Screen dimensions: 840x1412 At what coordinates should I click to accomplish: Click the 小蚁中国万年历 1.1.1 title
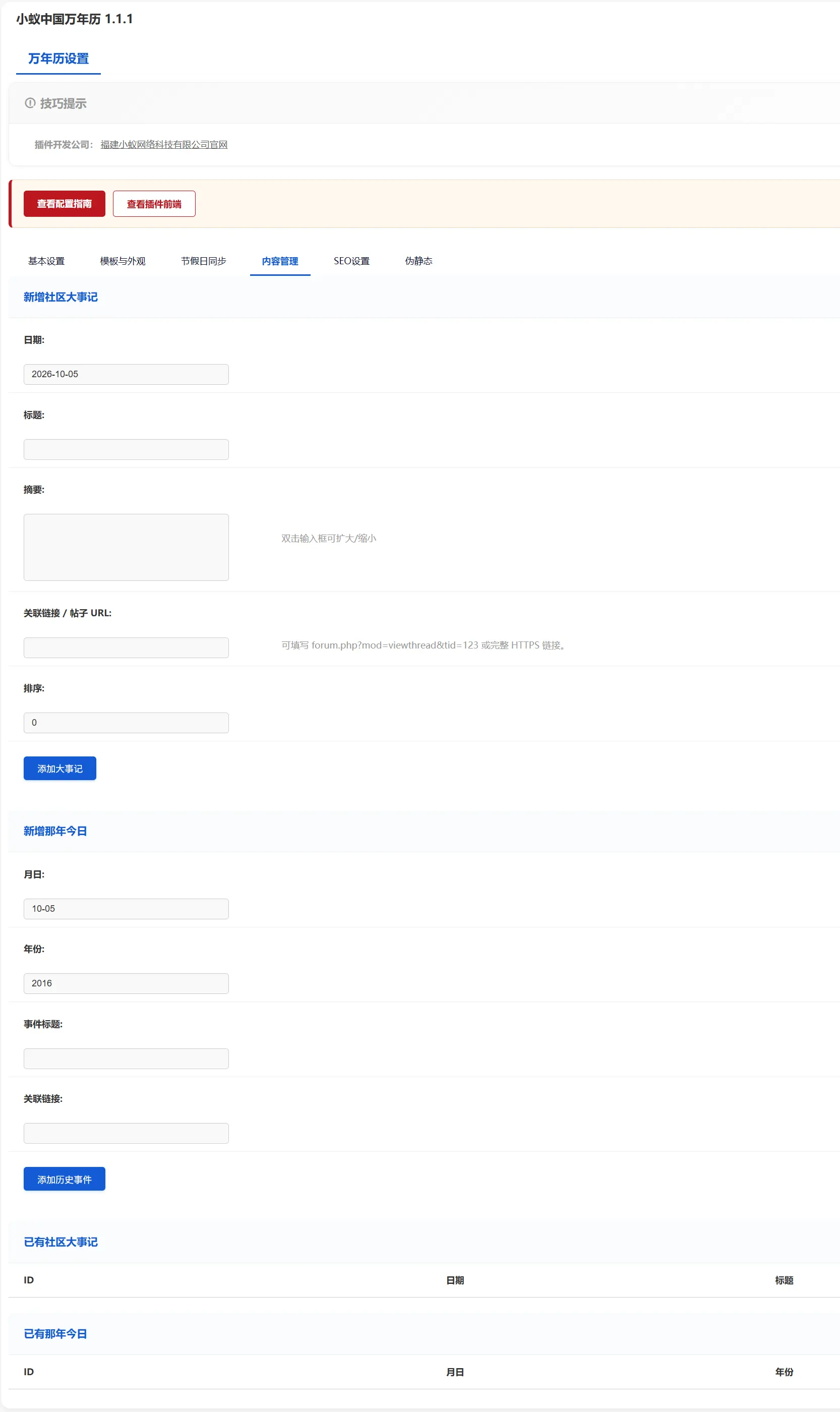tap(75, 19)
